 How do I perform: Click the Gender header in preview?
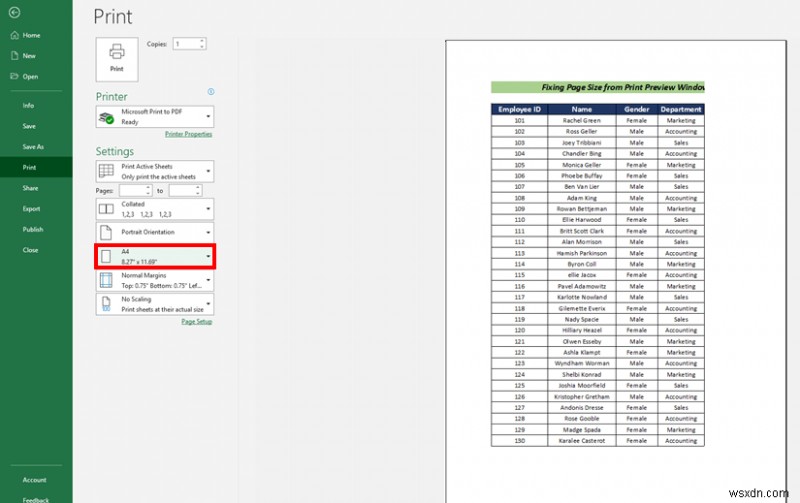coord(637,109)
